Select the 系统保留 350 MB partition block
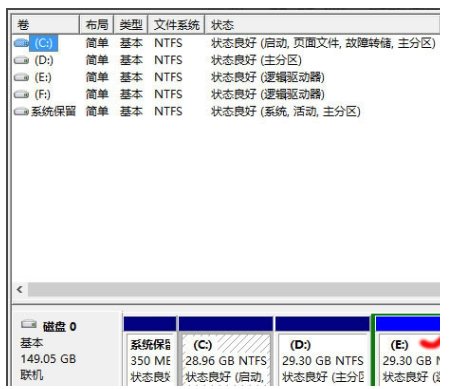Image resolution: width=451 pixels, height=389 pixels. [150, 352]
